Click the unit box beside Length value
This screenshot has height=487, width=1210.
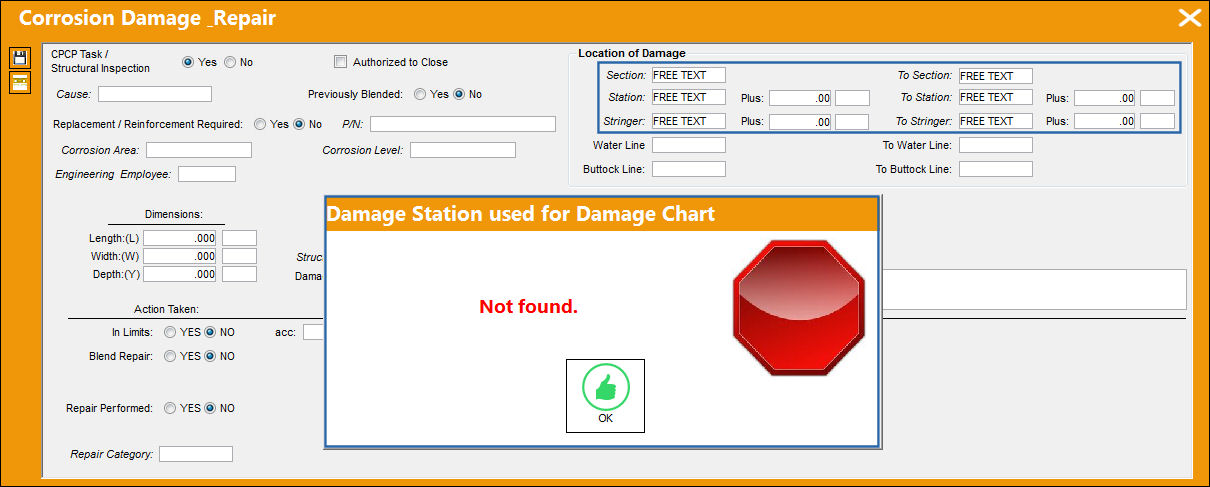[x=239, y=238]
